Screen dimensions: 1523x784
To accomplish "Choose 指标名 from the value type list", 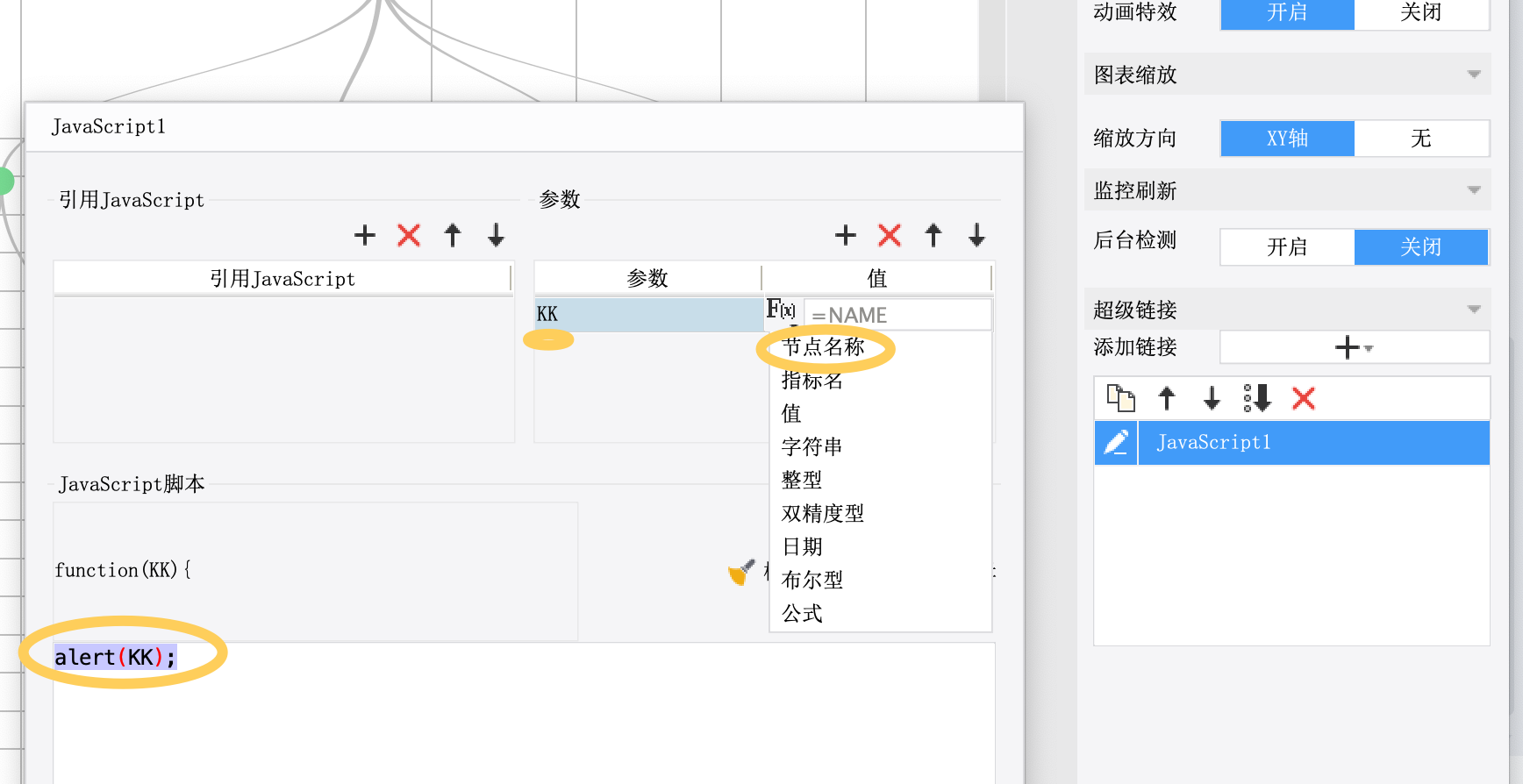I will 880,381.
